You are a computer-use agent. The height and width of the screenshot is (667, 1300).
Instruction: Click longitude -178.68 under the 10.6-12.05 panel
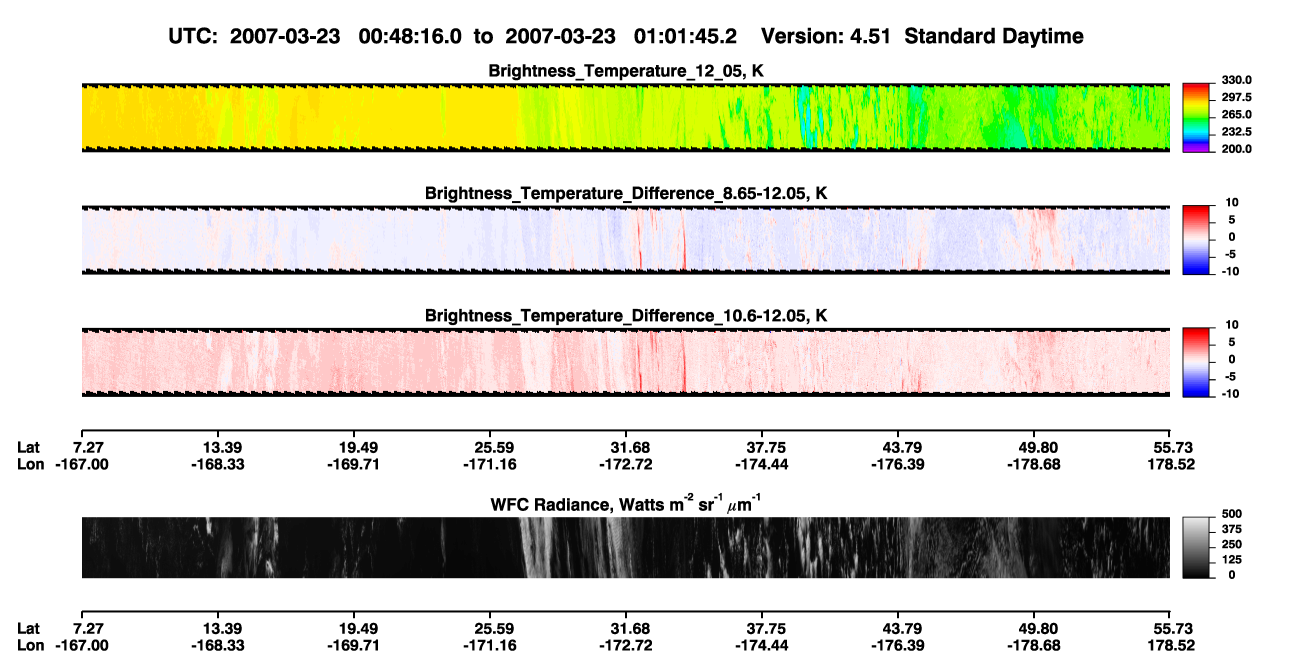1033,465
